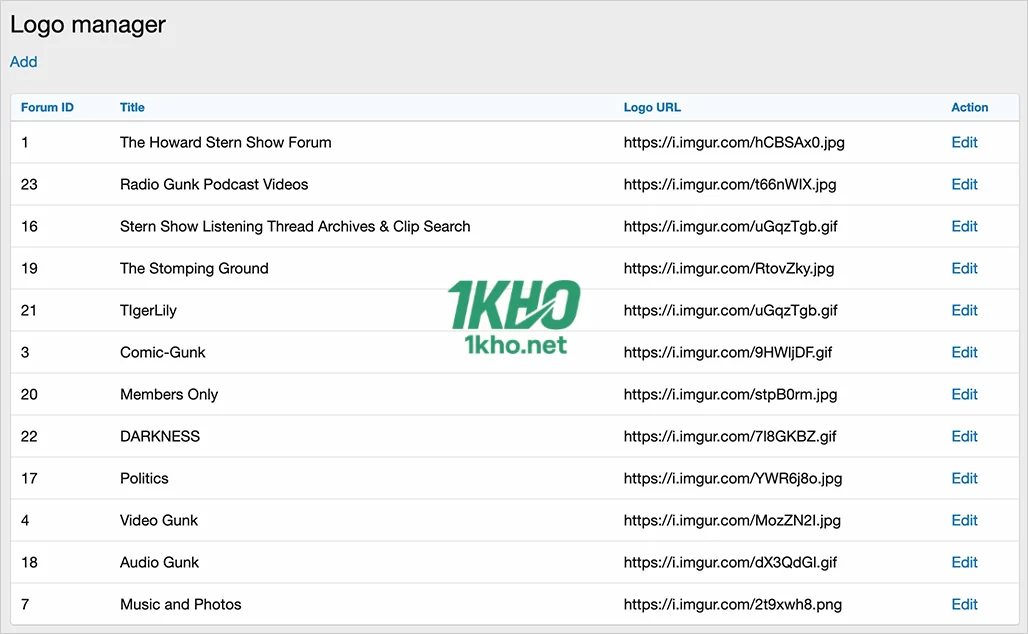Image resolution: width=1028 pixels, height=634 pixels.
Task: Edit the Radio Gunk Podcast Videos logo
Action: click(963, 184)
